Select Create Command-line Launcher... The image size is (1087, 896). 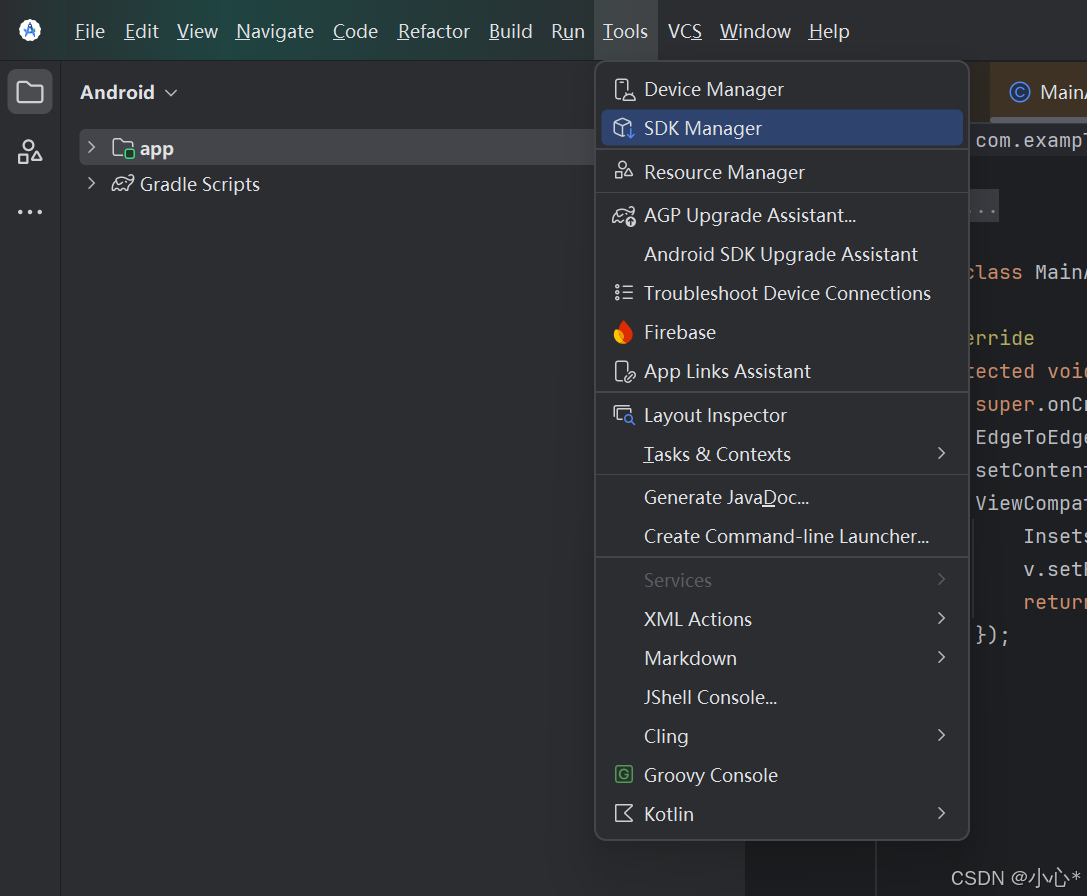tap(782, 536)
